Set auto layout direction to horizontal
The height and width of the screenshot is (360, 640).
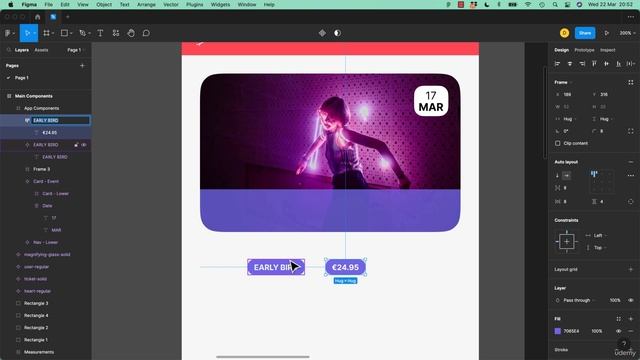tap(567, 176)
